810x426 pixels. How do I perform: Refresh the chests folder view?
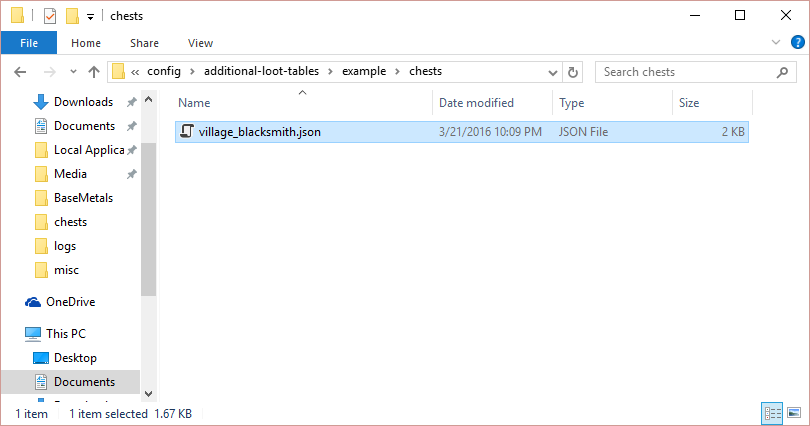click(x=573, y=72)
